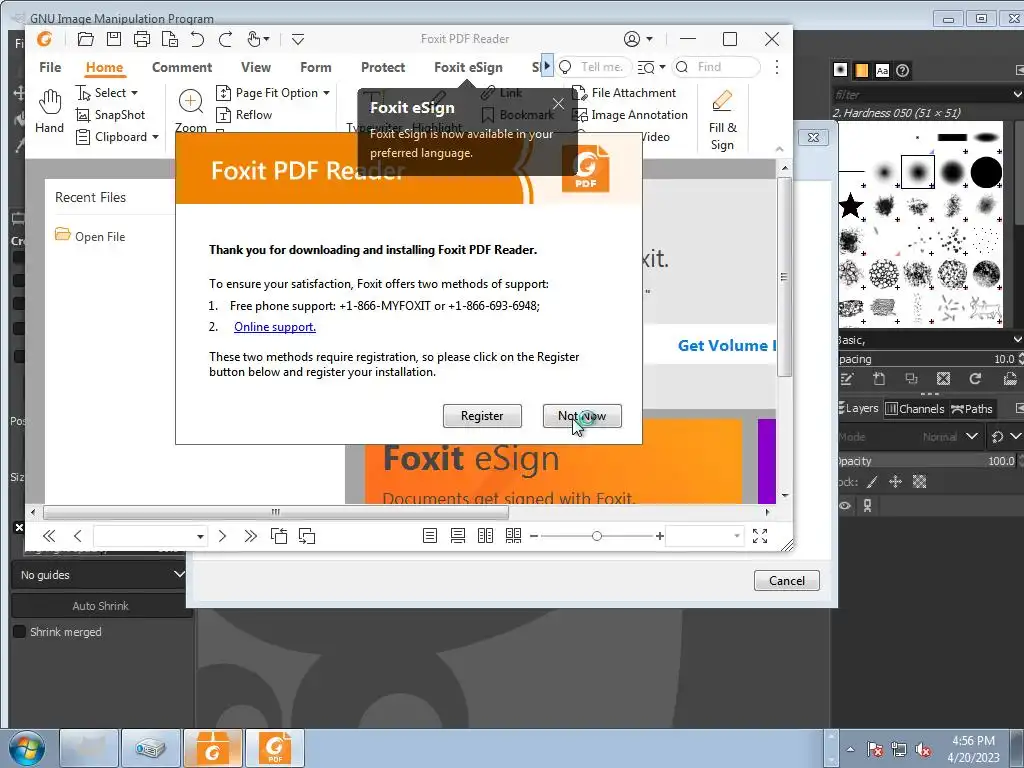Choose the SnapShot tool
Image resolution: width=1024 pixels, height=768 pixels.
pyautogui.click(x=110, y=115)
